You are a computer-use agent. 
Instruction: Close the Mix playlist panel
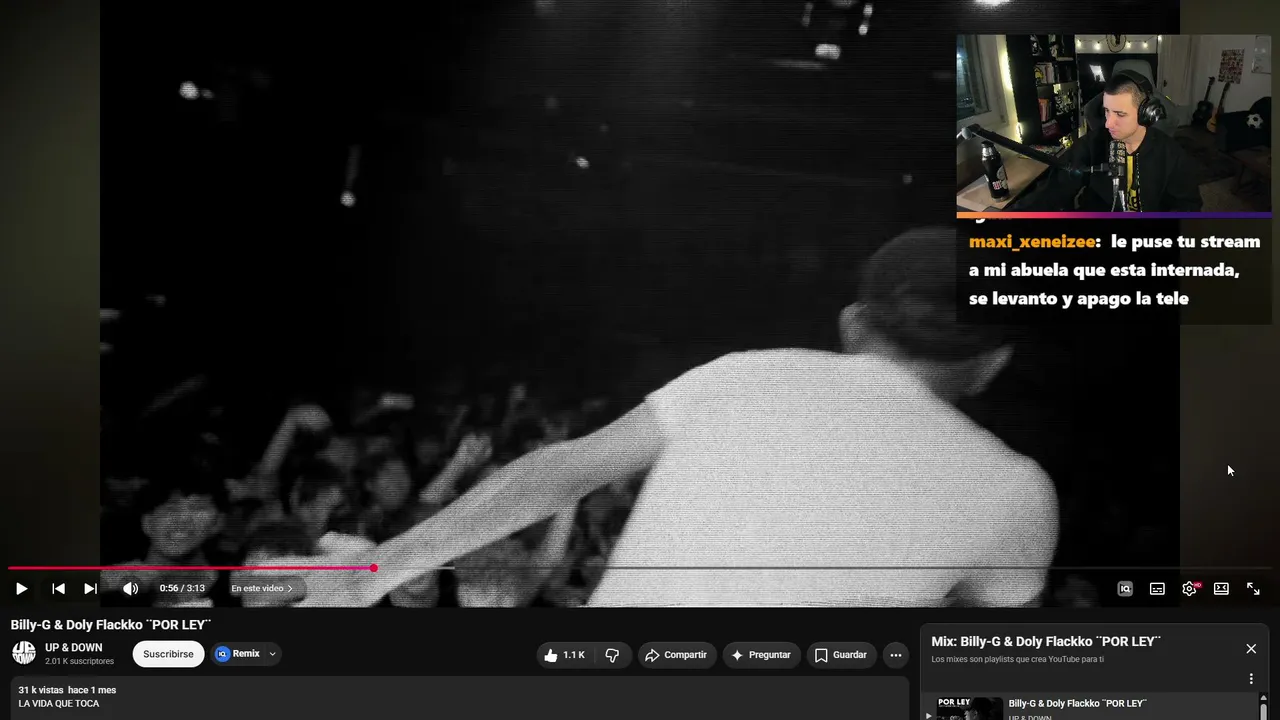pos(1251,649)
